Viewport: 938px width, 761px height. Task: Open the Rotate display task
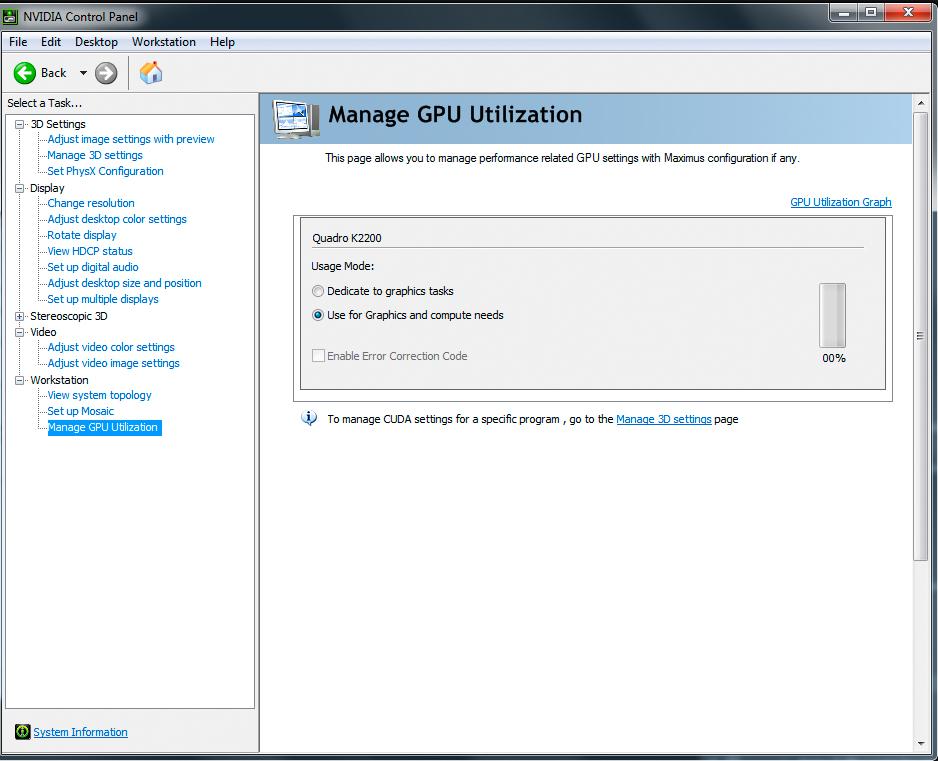(81, 235)
